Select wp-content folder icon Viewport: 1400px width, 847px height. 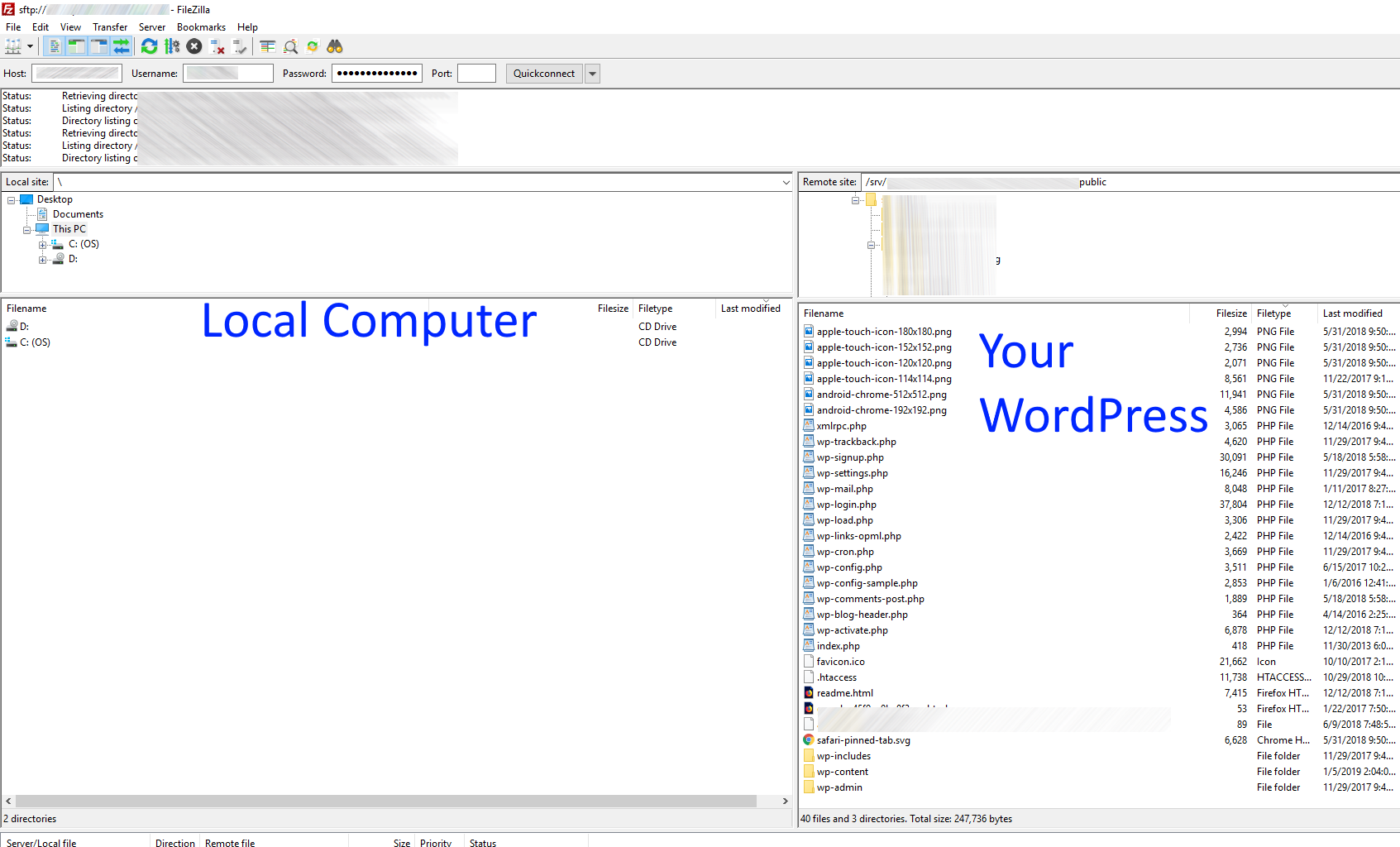click(809, 772)
